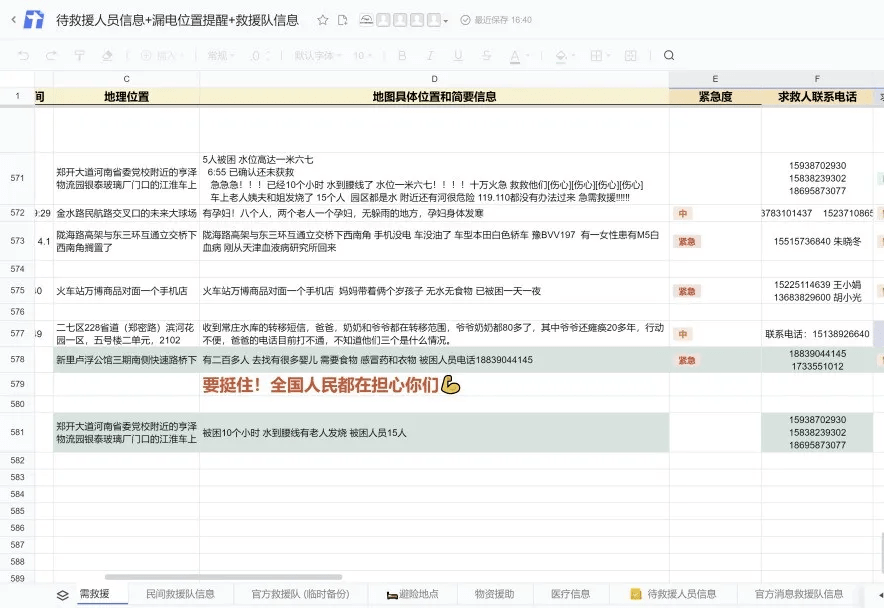The image size is (884, 608).
Task: Select row 578 header
Action: (17, 359)
